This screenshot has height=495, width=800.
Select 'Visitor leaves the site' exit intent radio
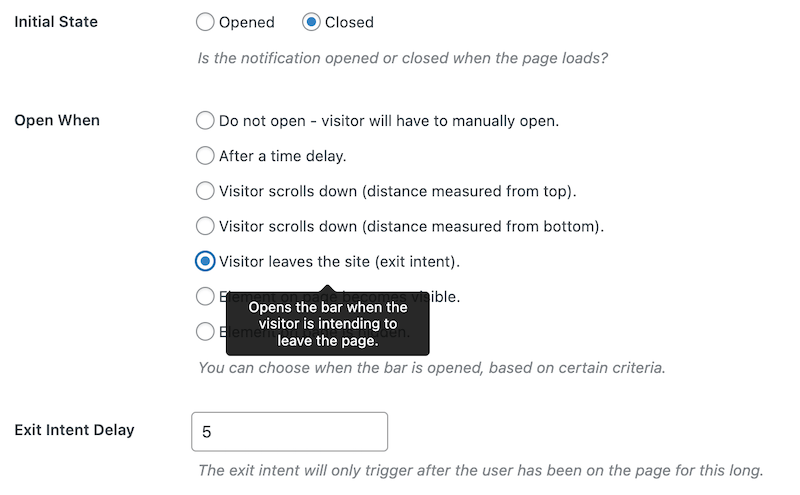[x=205, y=261]
